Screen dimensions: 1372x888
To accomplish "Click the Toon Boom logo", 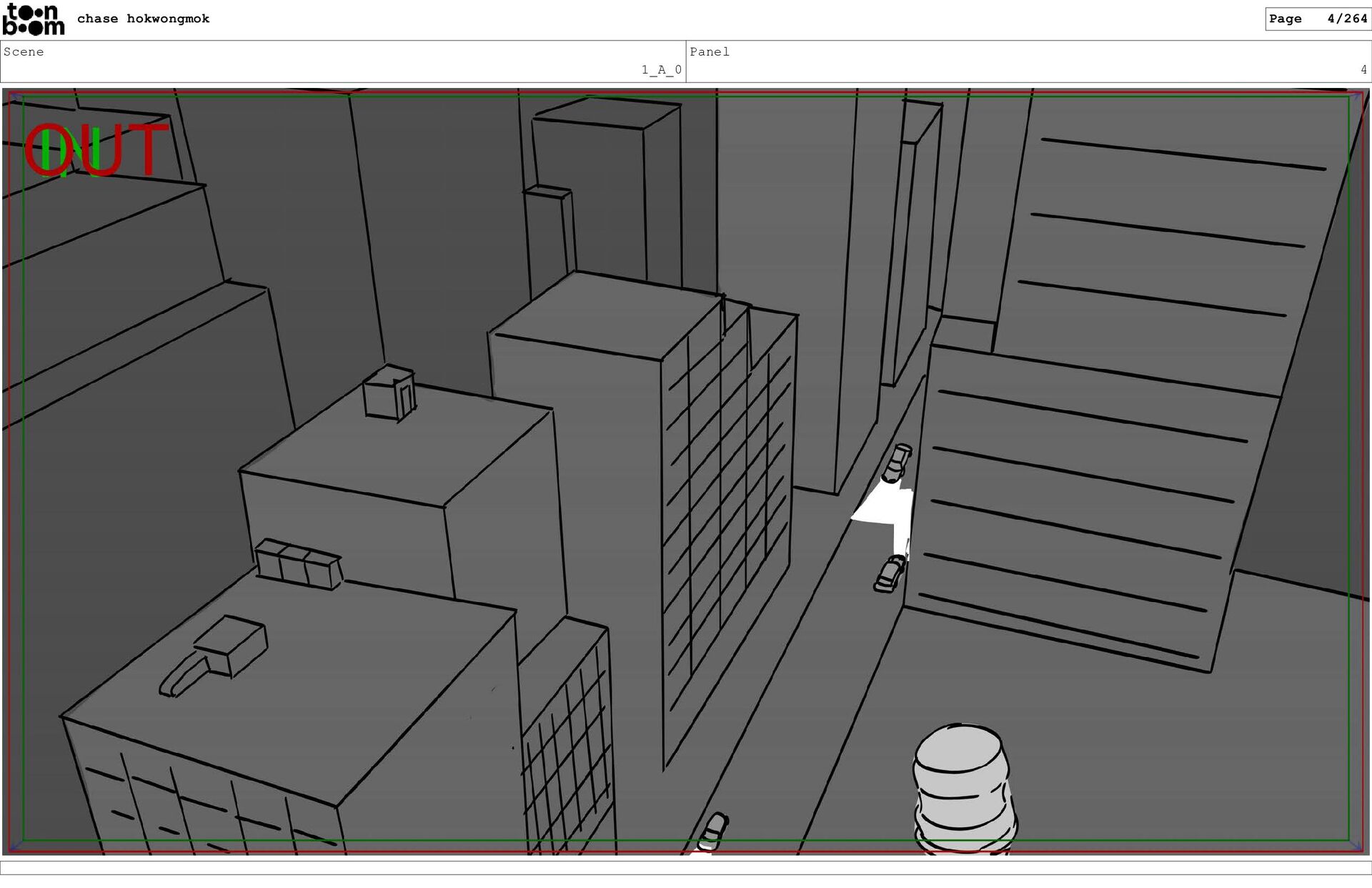I will tap(33, 19).
